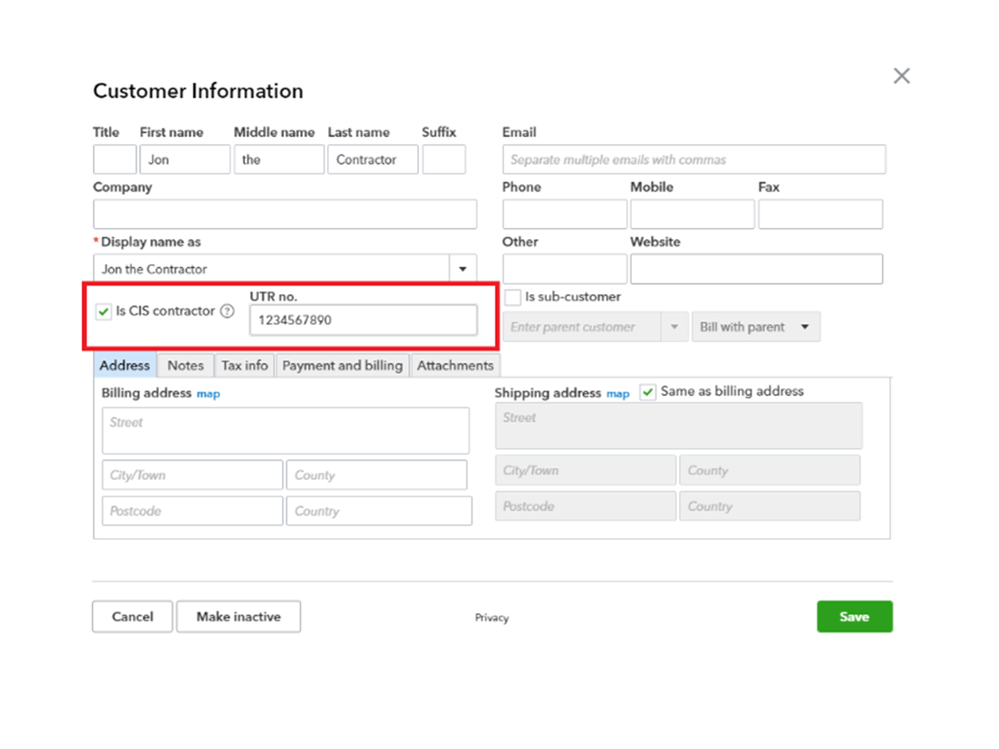Open the Billing address map link
The height and width of the screenshot is (749, 999).
point(208,394)
